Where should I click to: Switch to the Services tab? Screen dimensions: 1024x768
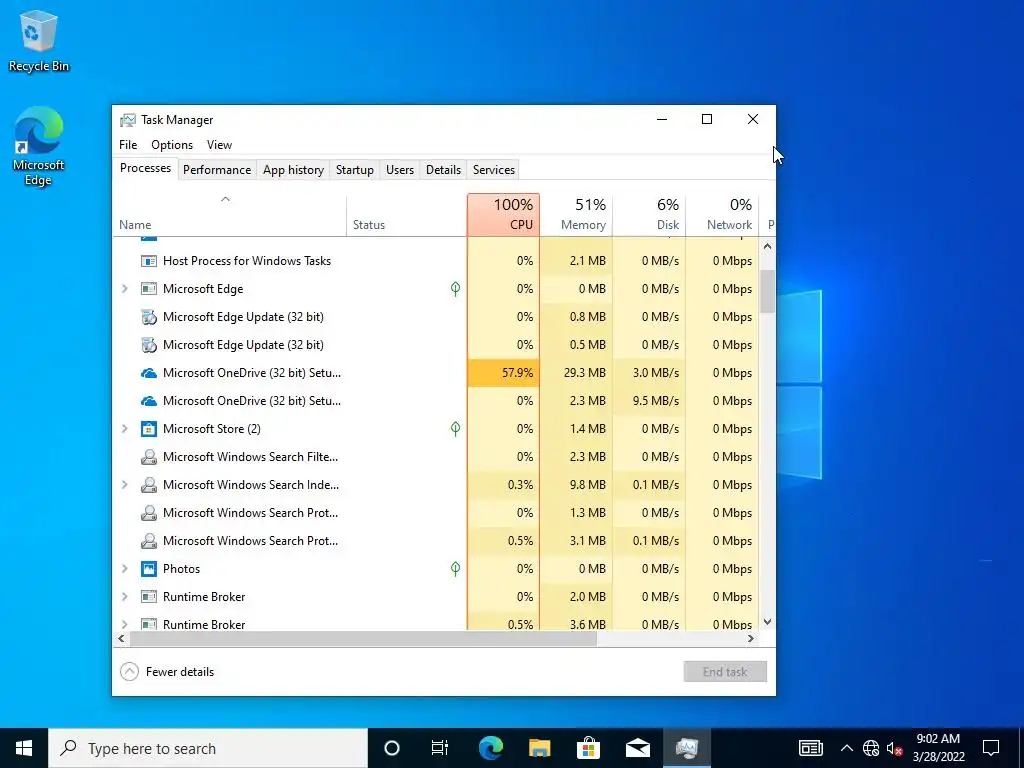click(x=494, y=170)
